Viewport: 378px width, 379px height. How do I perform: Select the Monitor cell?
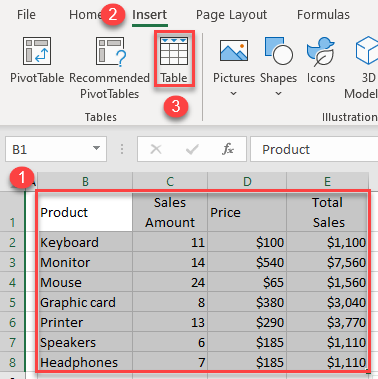[x=85, y=262]
